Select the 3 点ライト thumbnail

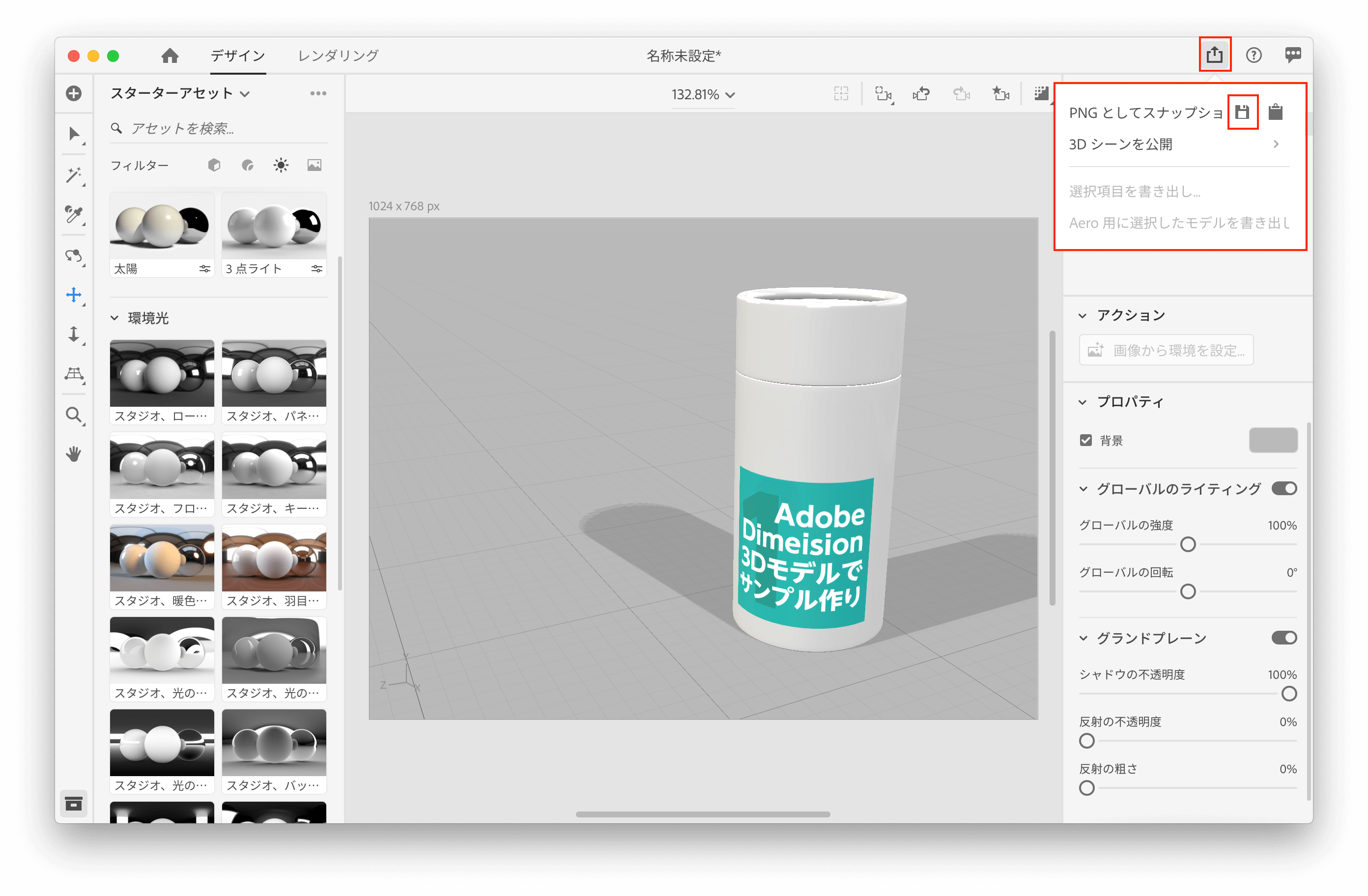coord(274,226)
